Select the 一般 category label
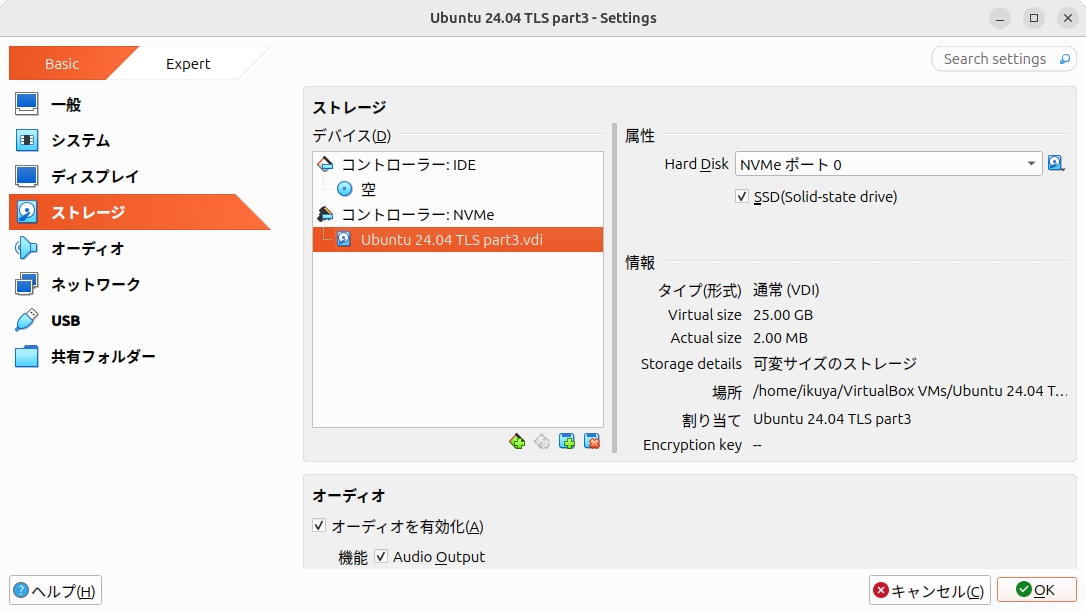This screenshot has height=614, width=1086. pos(66,105)
